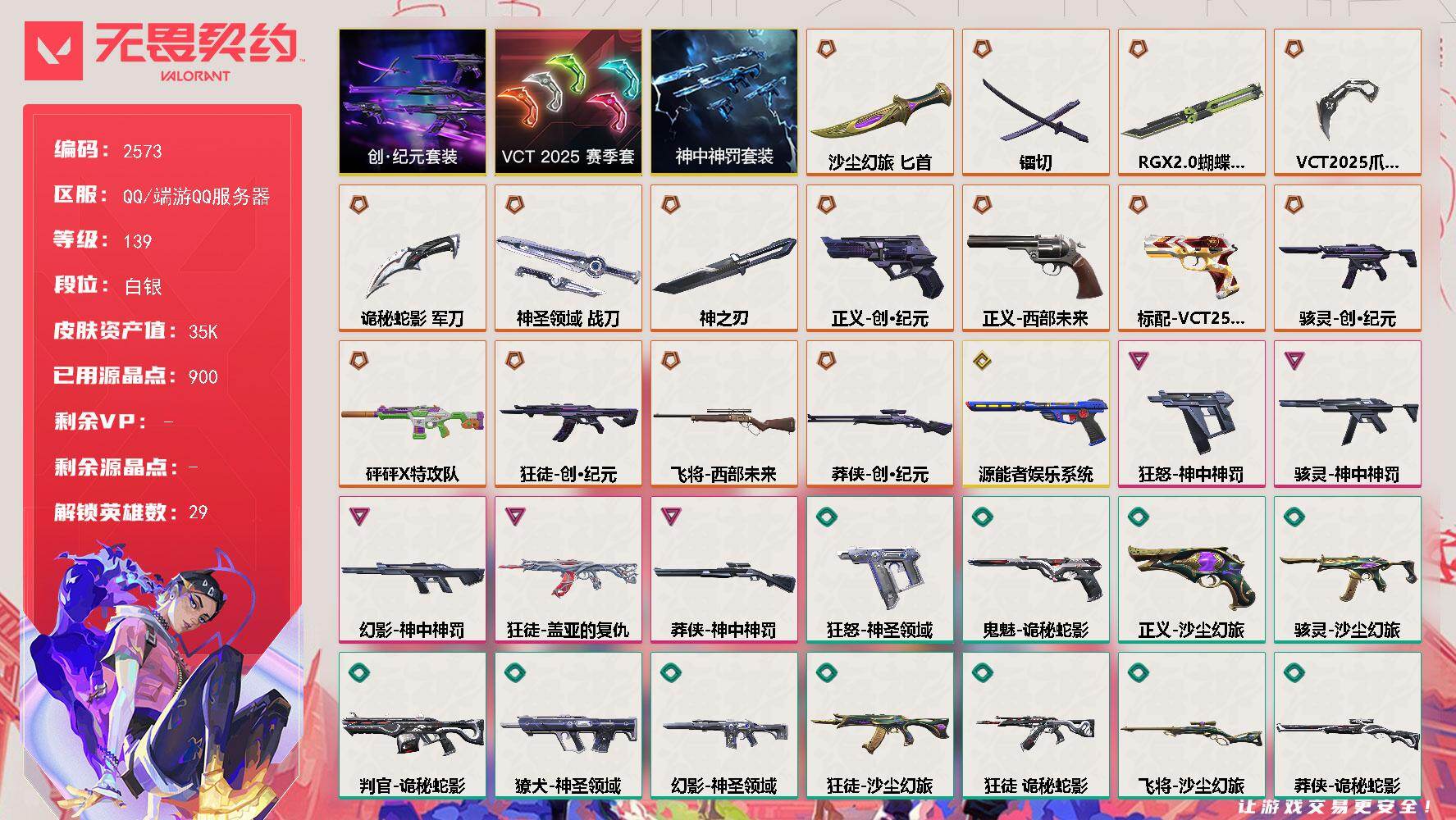
Task: Click tier badge on 狂怒-神中神罚 card
Action: [1139, 360]
